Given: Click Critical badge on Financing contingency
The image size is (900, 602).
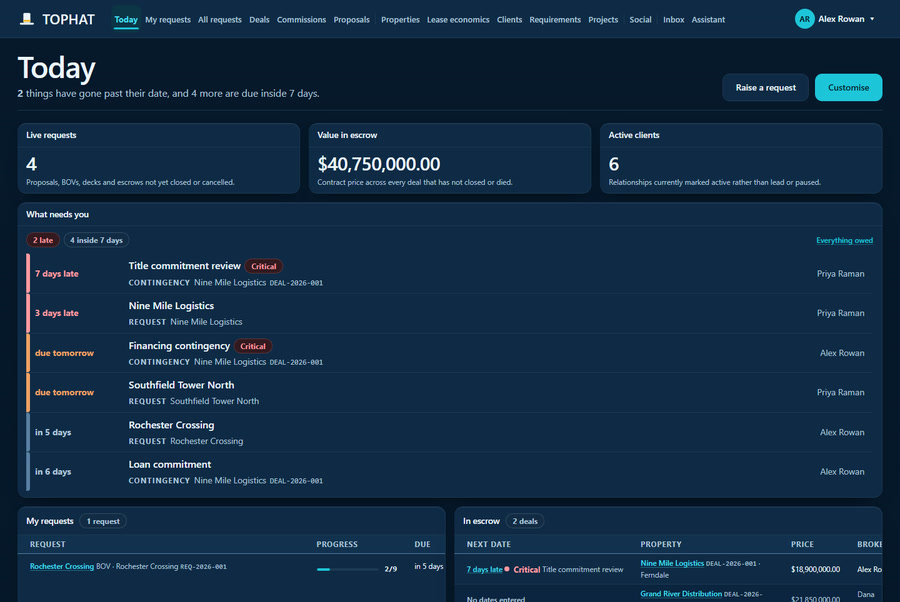Looking at the screenshot, I should pos(253,346).
